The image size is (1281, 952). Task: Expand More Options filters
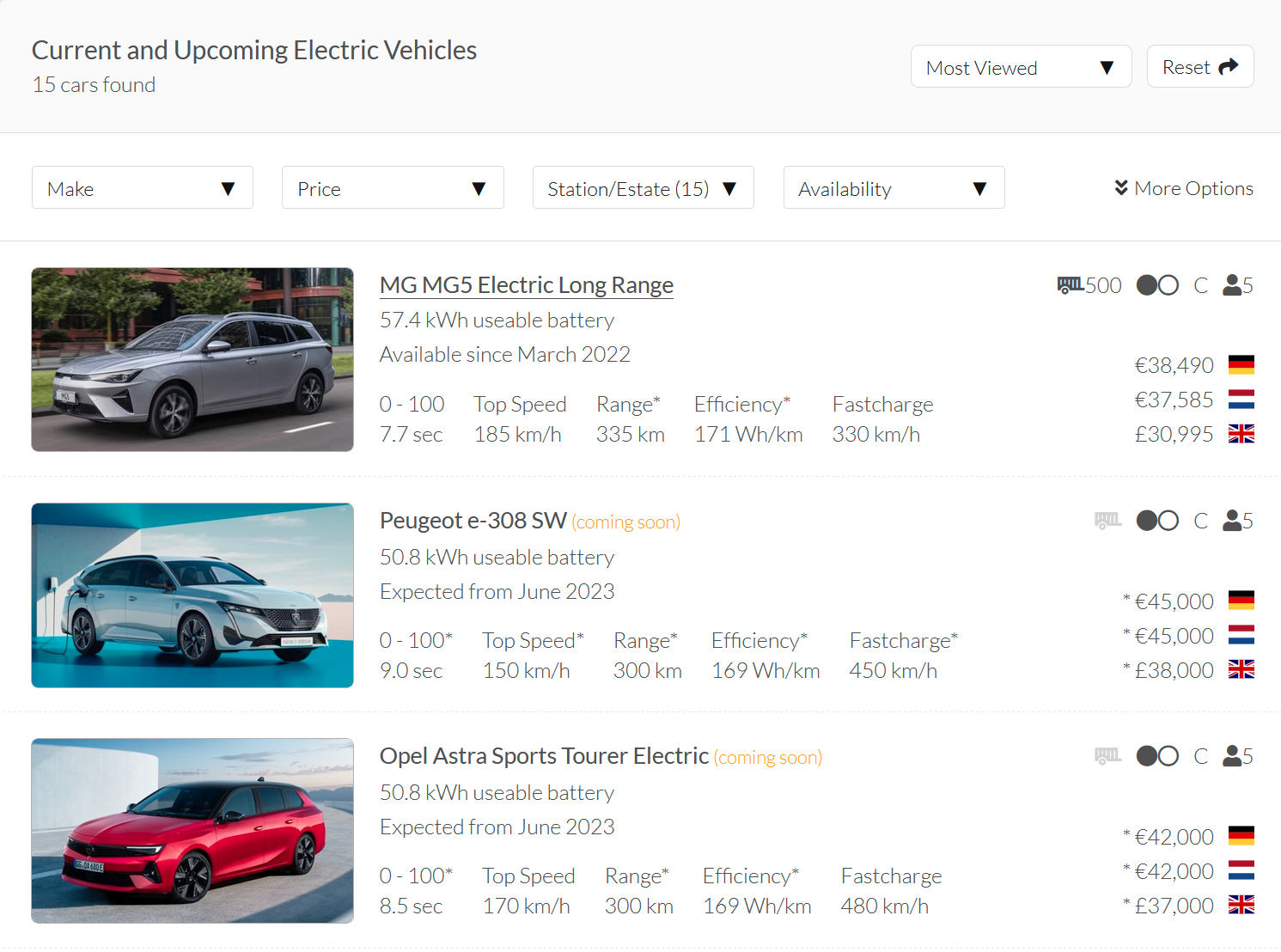[1183, 188]
